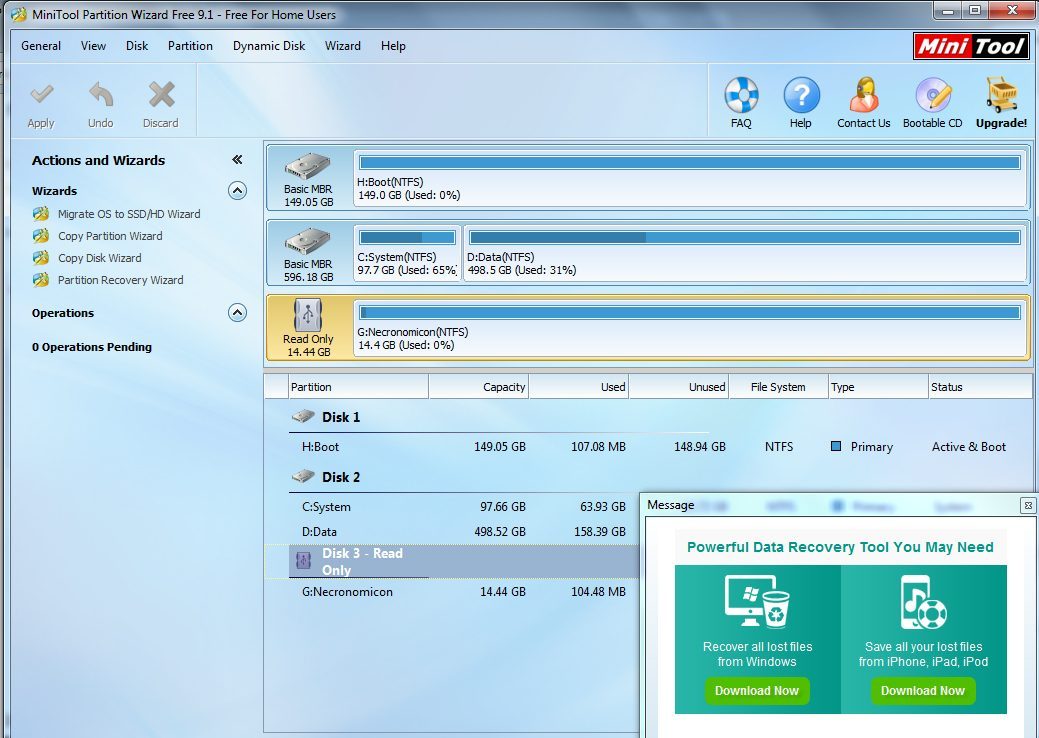
Task: Open the Dynamic Disk menu
Action: pyautogui.click(x=269, y=46)
